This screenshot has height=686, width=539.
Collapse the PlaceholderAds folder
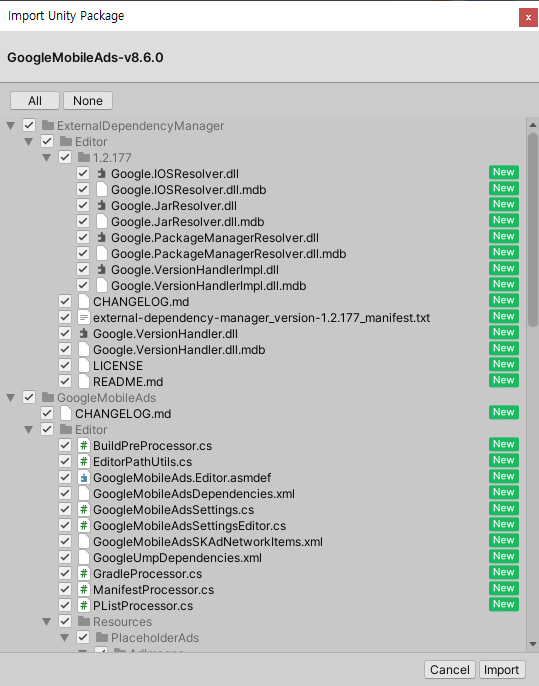click(x=65, y=638)
